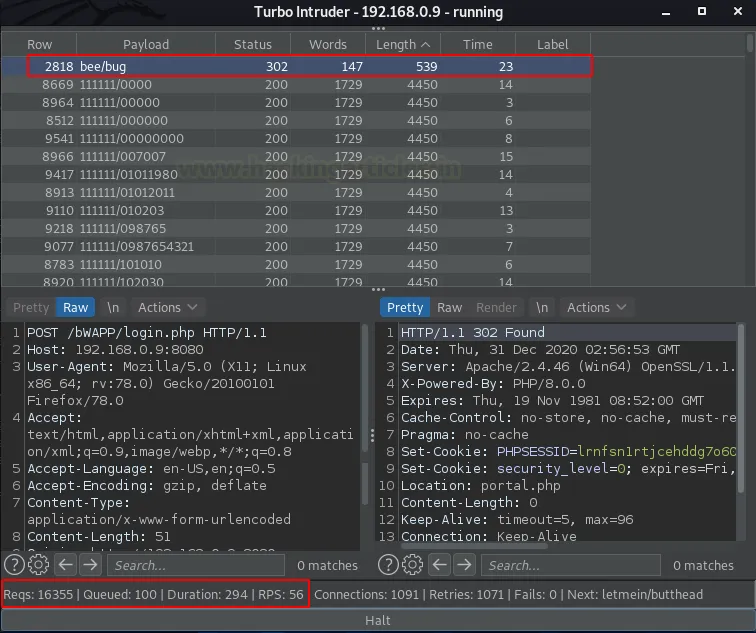756x633 pixels.
Task: Switch response viewer to Render tab
Action: [x=496, y=308]
